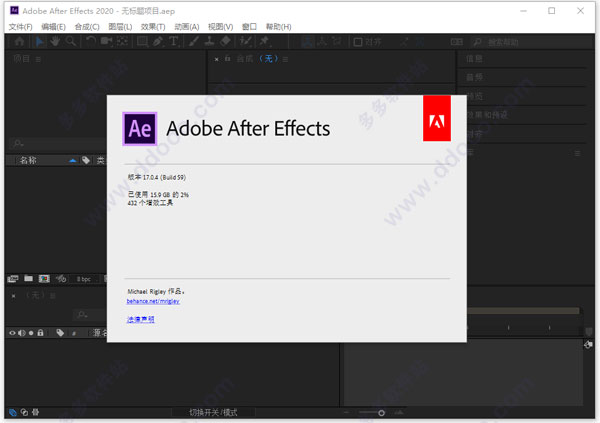600x423 pixels.
Task: Click the Interpret Footage icon in project panel
Action: point(13,279)
